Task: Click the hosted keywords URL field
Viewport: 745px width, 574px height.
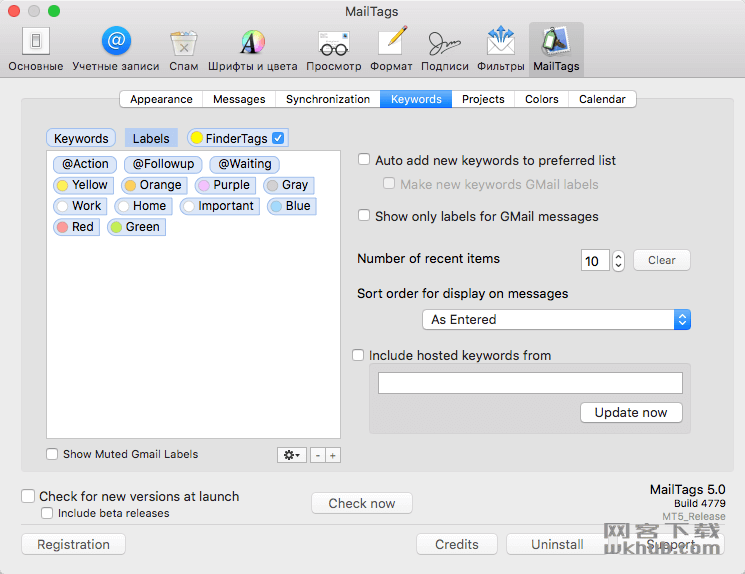Action: click(x=530, y=383)
